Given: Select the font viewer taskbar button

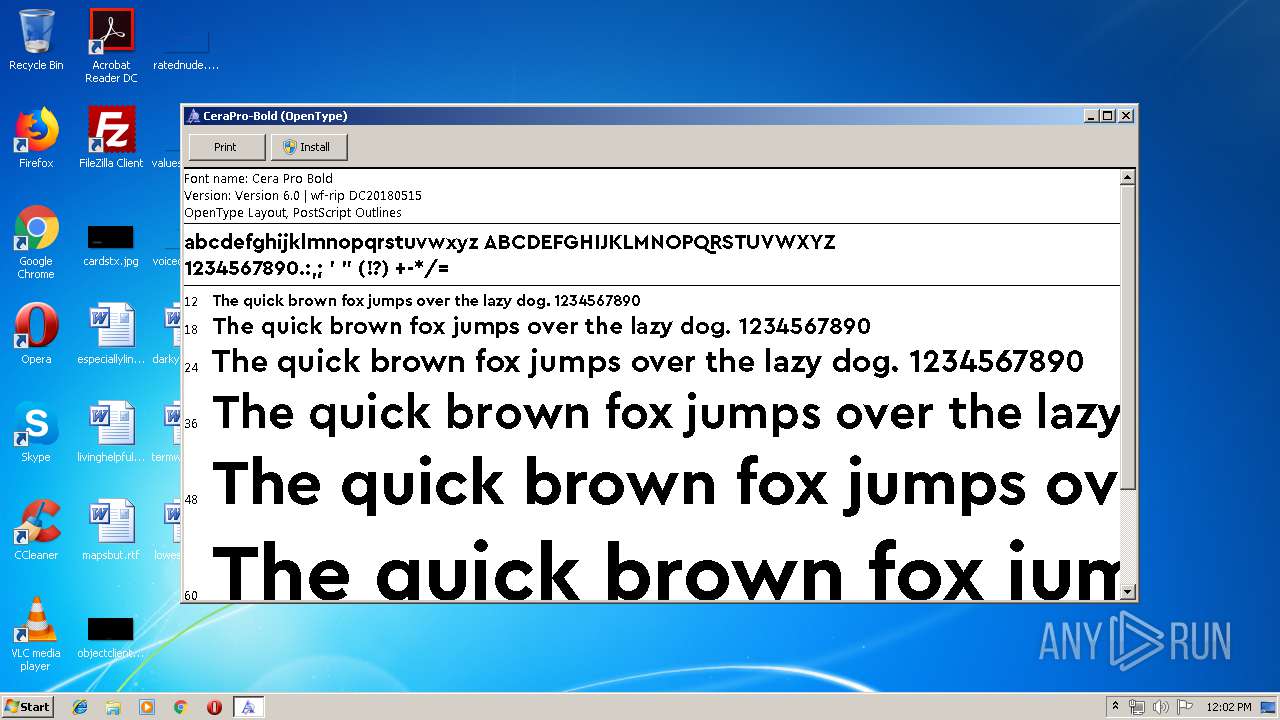Looking at the screenshot, I should 248,707.
